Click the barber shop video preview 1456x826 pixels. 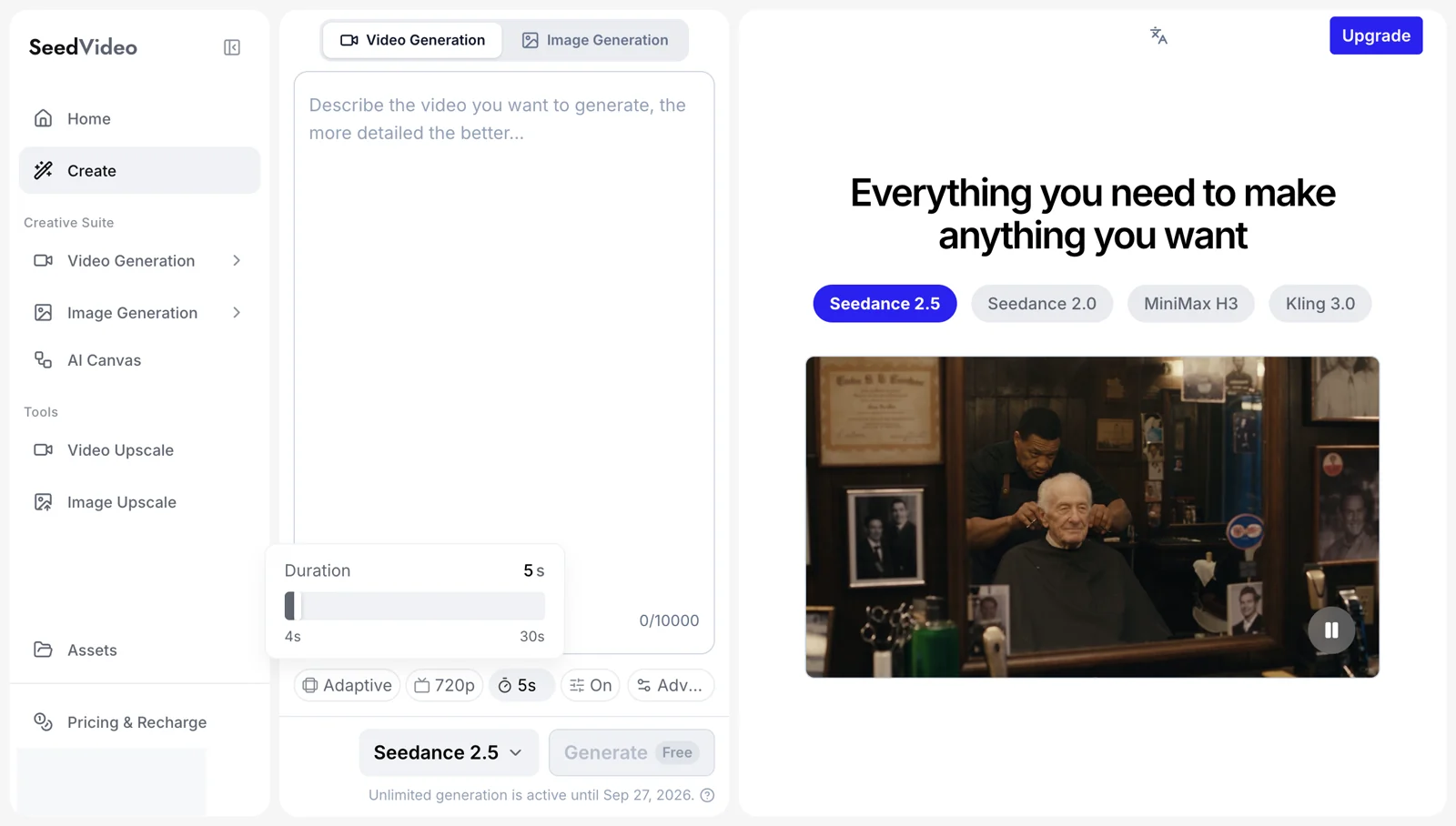[1092, 517]
